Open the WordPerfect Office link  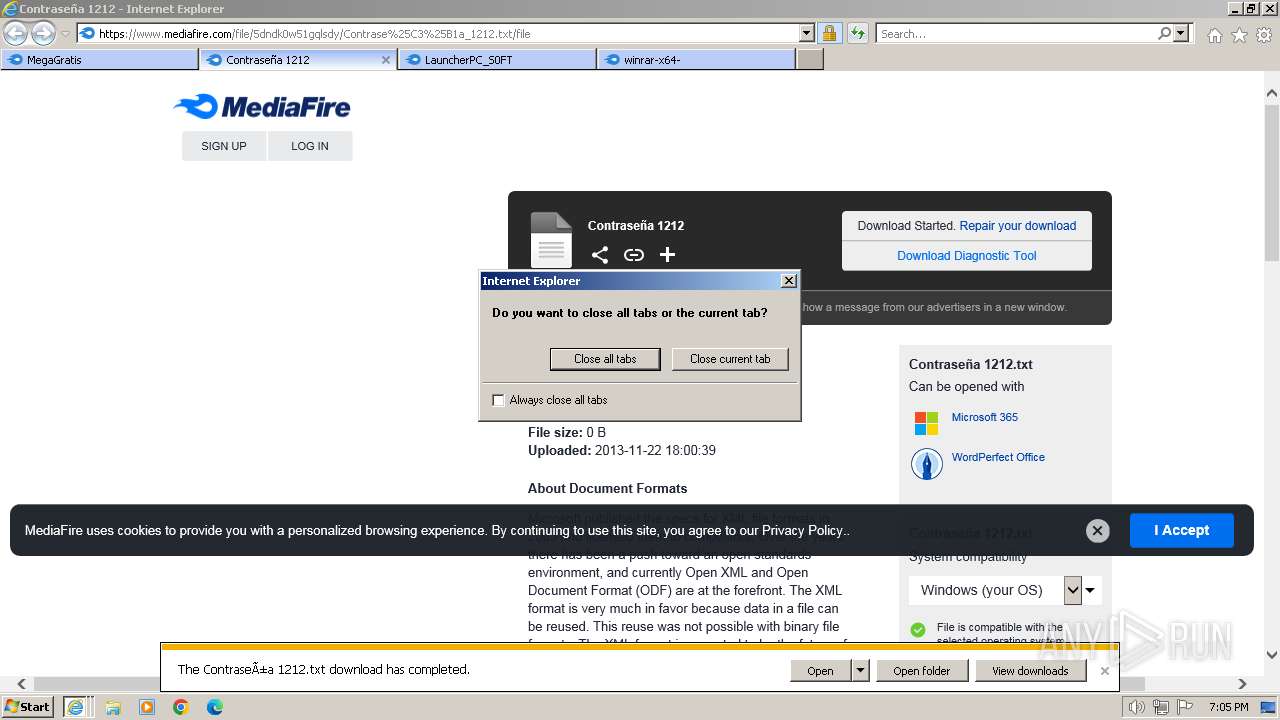[x=998, y=457]
